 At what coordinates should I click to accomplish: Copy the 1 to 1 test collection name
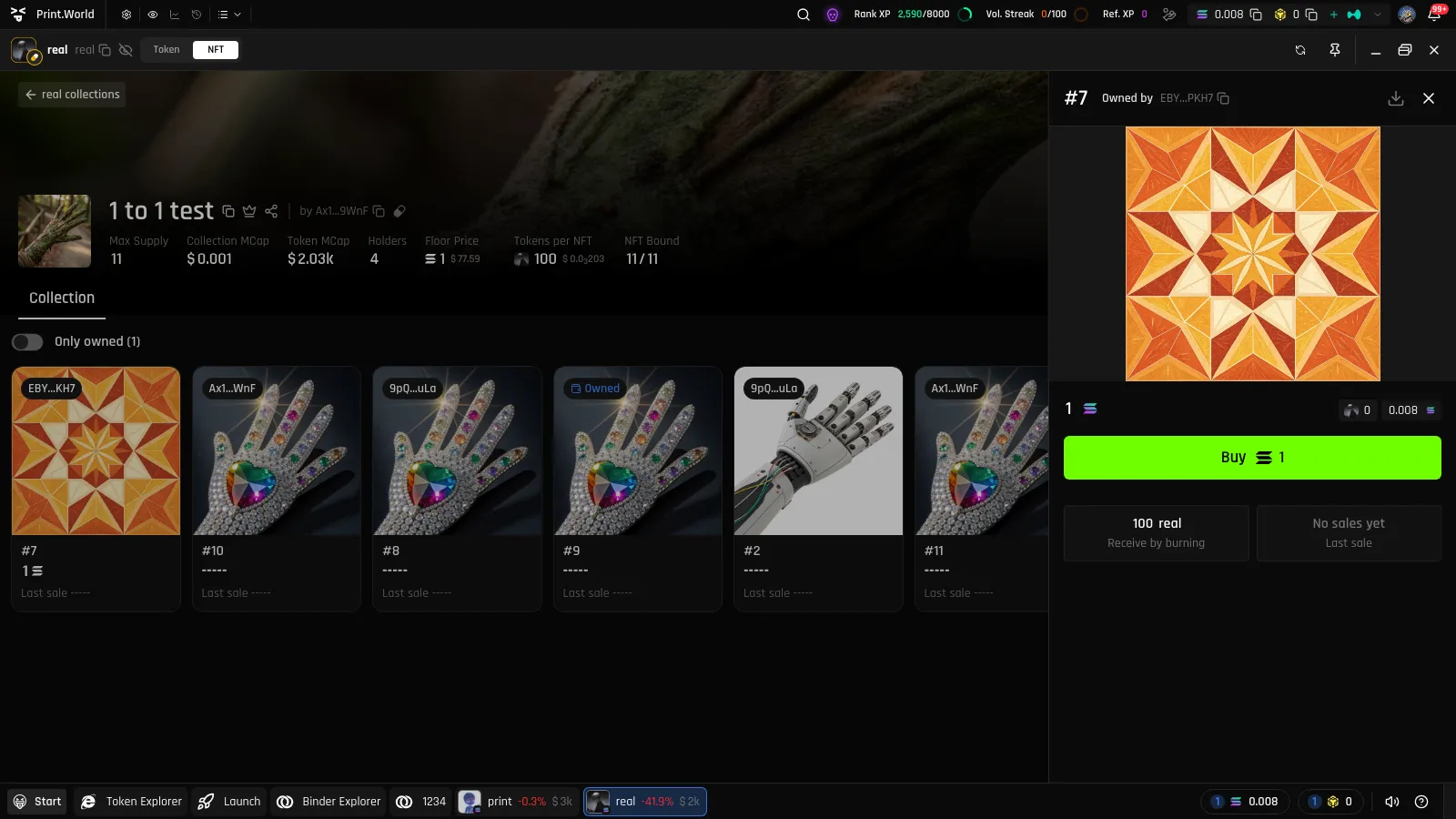pos(228,211)
